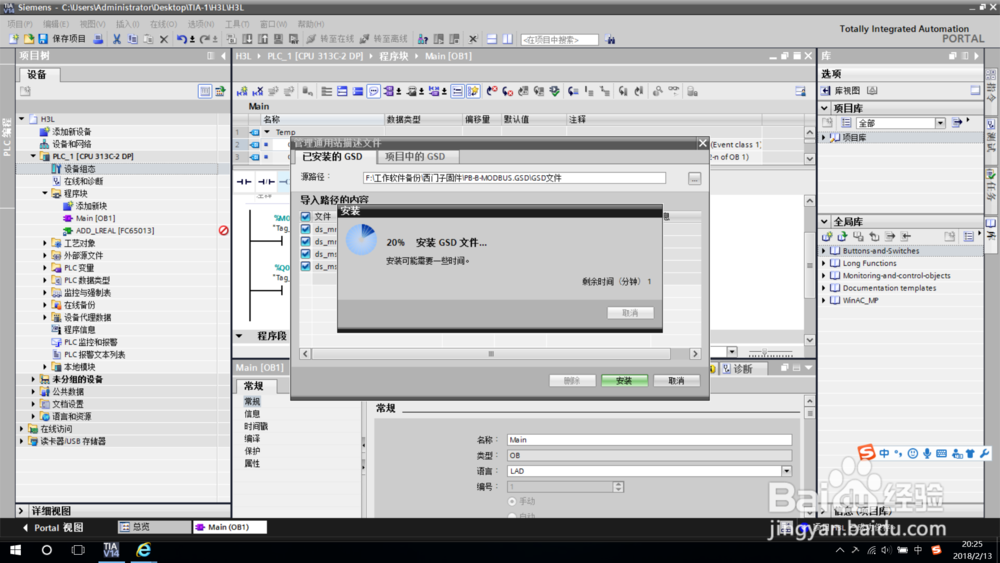Image resolution: width=1000 pixels, height=563 pixels.
Task: Click the 名称 field containing Main
Action: [649, 440]
